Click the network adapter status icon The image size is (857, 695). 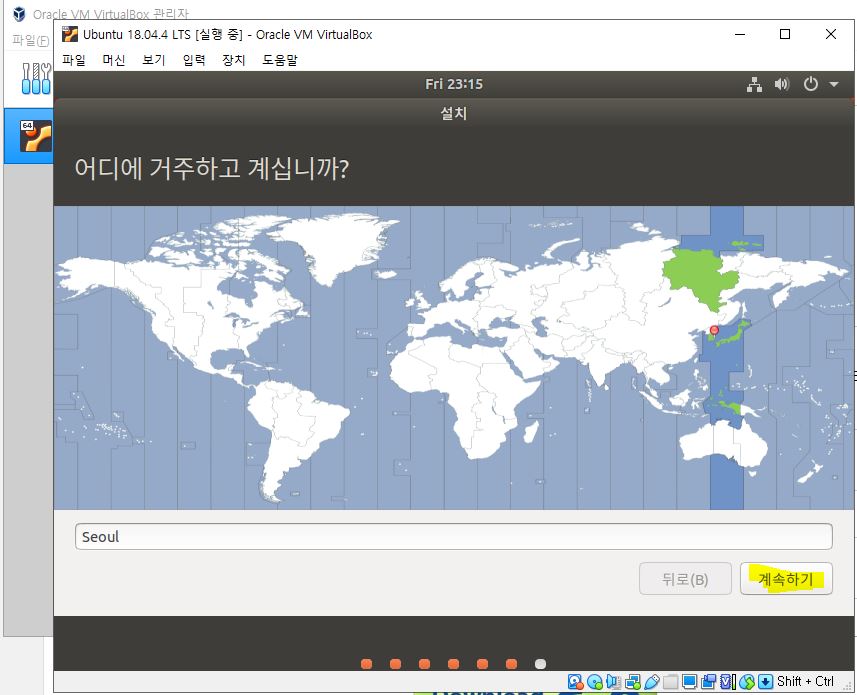(633, 681)
